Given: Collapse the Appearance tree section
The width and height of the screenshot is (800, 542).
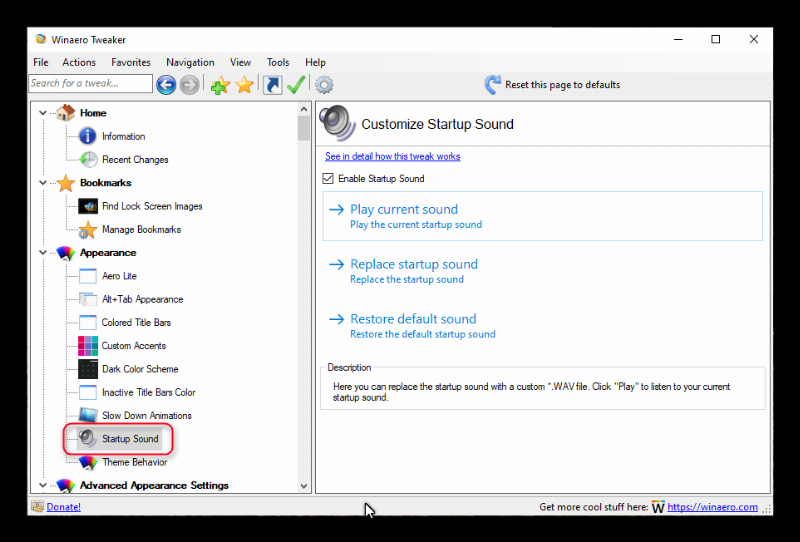Looking at the screenshot, I should click(43, 253).
